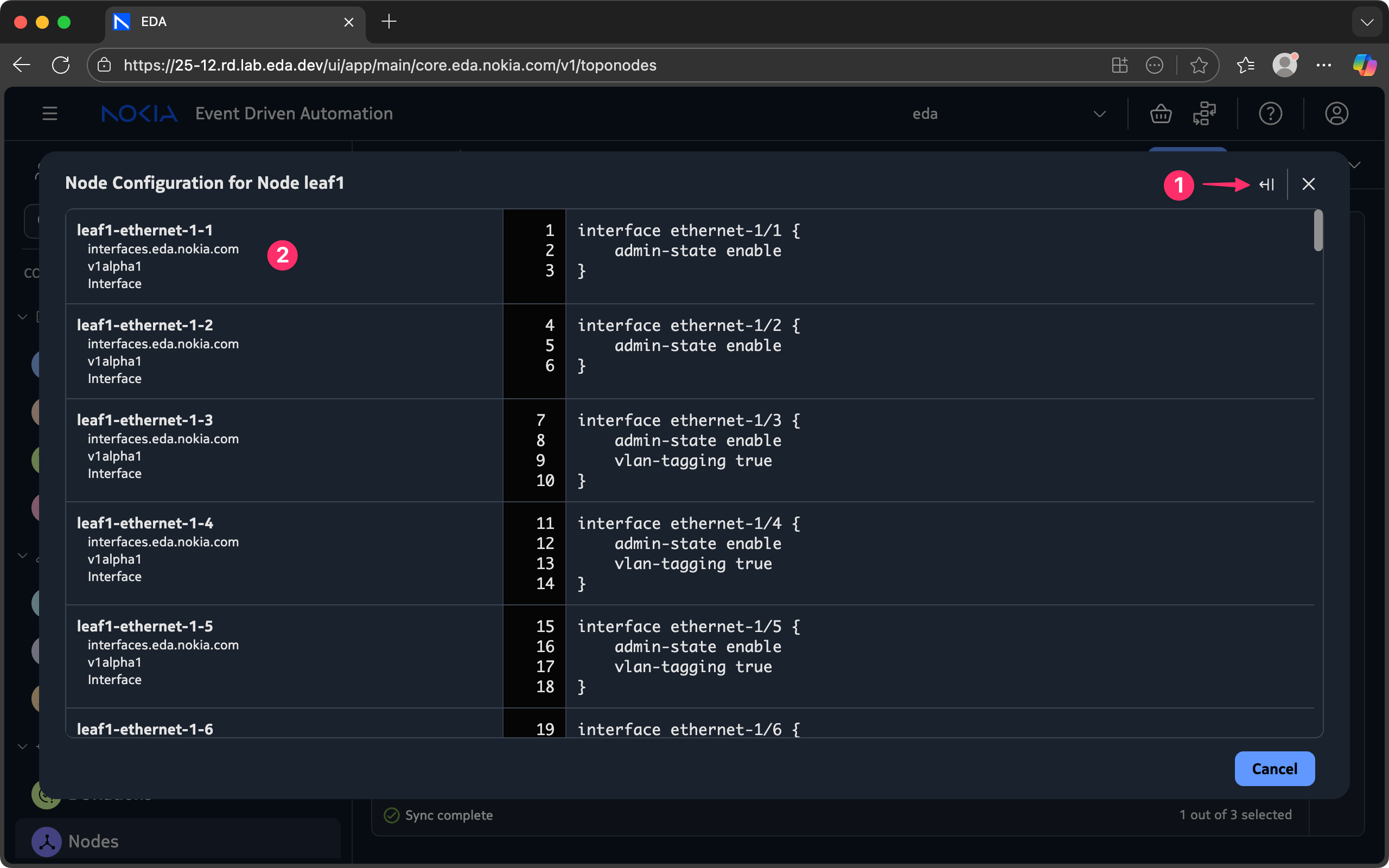Viewport: 1389px width, 868px height.
Task: Toggle the hamburger navigation menu
Action: 50,114
